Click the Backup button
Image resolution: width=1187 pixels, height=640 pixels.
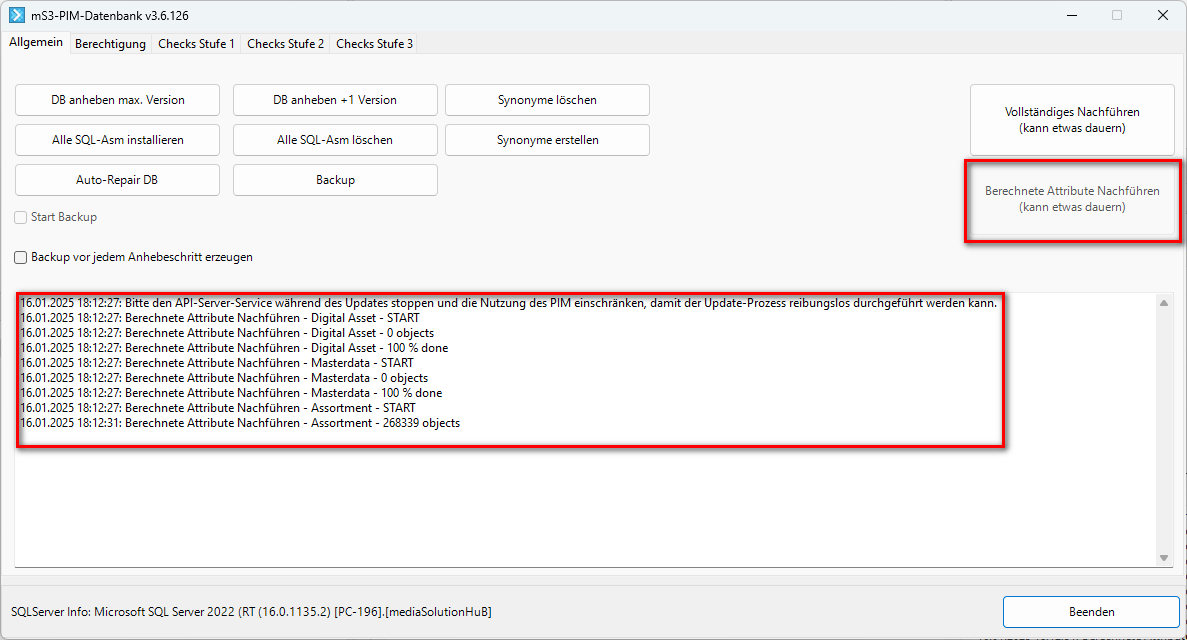(x=335, y=180)
